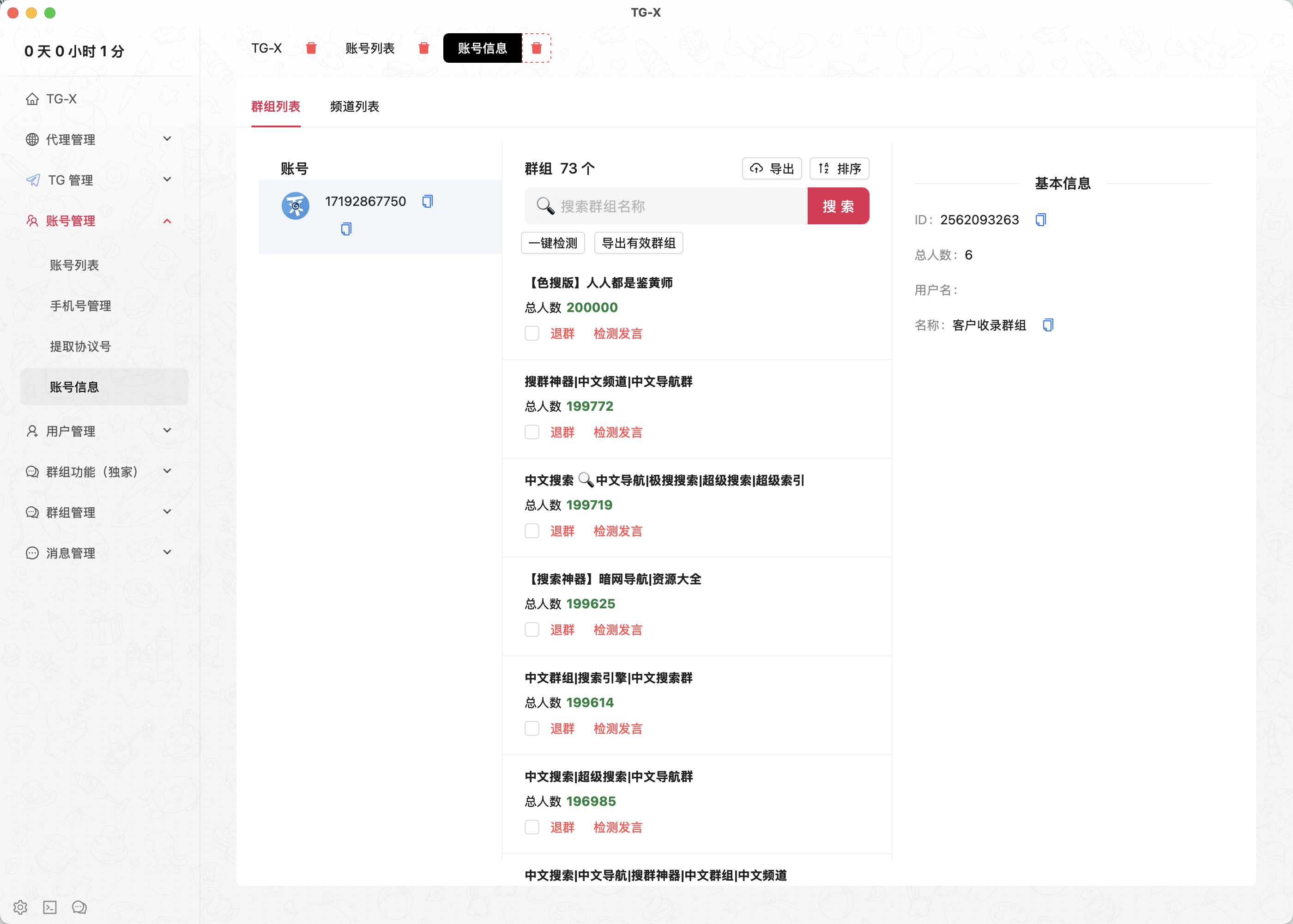Click the TG-X home icon in sidebar
Viewport: 1293px width, 924px height.
(32, 99)
